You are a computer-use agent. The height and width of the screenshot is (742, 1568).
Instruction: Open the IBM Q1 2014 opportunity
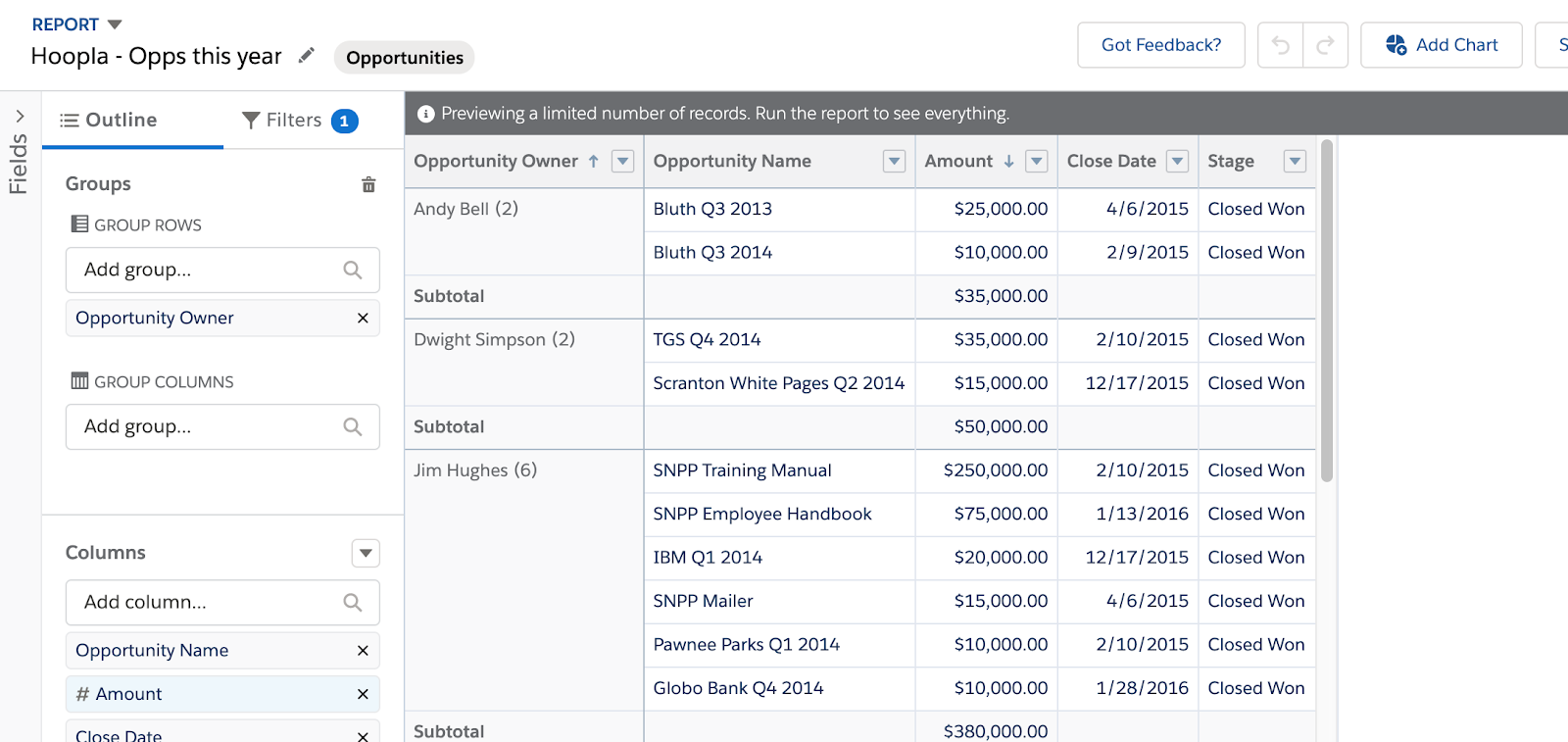(708, 558)
